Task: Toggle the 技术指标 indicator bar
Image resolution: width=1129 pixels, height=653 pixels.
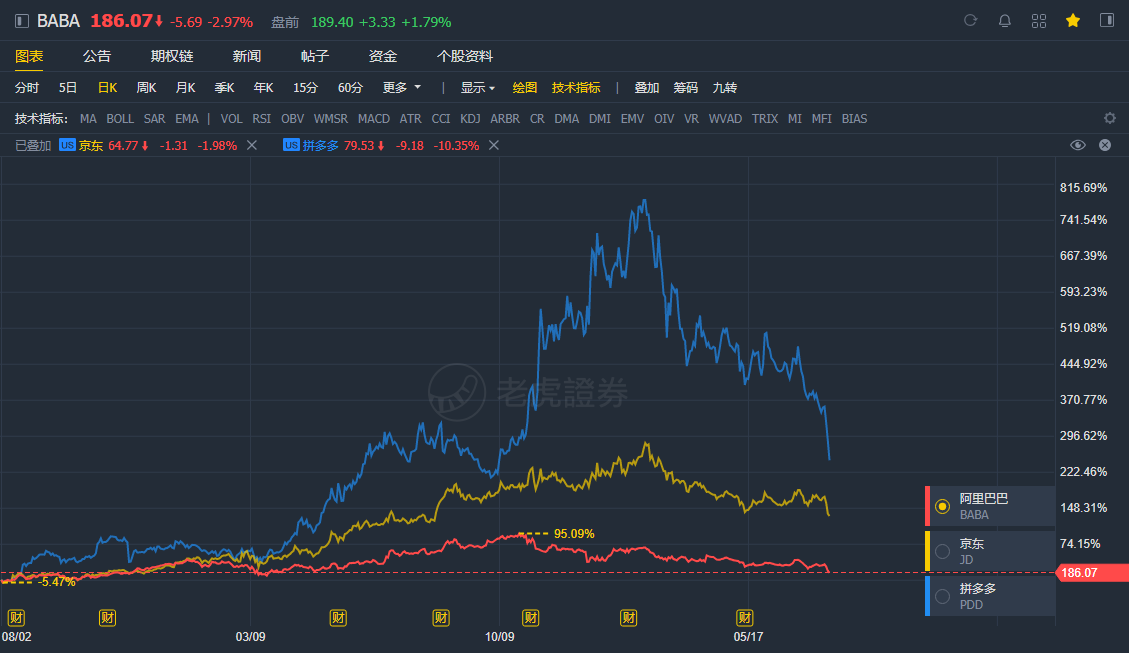Action: [x=576, y=88]
